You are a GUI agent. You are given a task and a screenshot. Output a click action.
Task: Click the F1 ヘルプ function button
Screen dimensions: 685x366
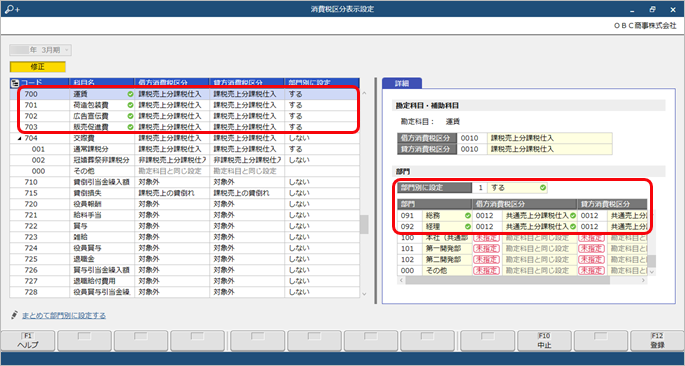tap(28, 341)
